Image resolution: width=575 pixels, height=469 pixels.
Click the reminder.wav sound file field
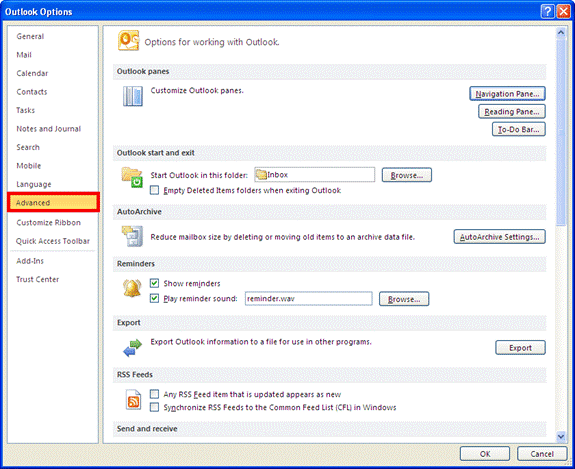coord(308,298)
